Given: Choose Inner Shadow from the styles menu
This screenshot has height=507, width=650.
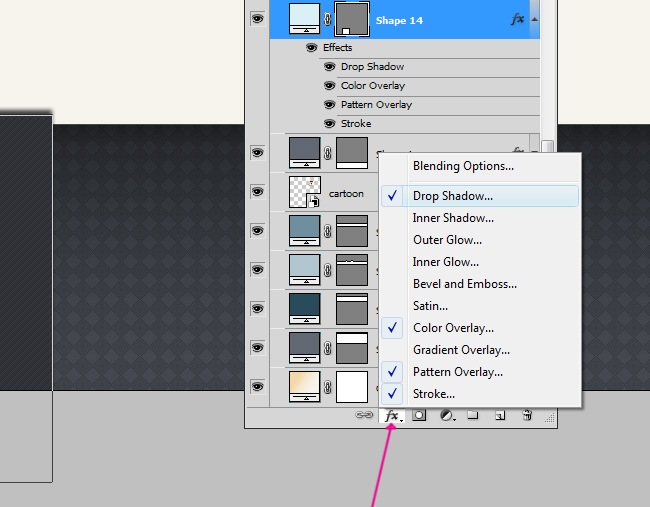Looking at the screenshot, I should tap(453, 218).
